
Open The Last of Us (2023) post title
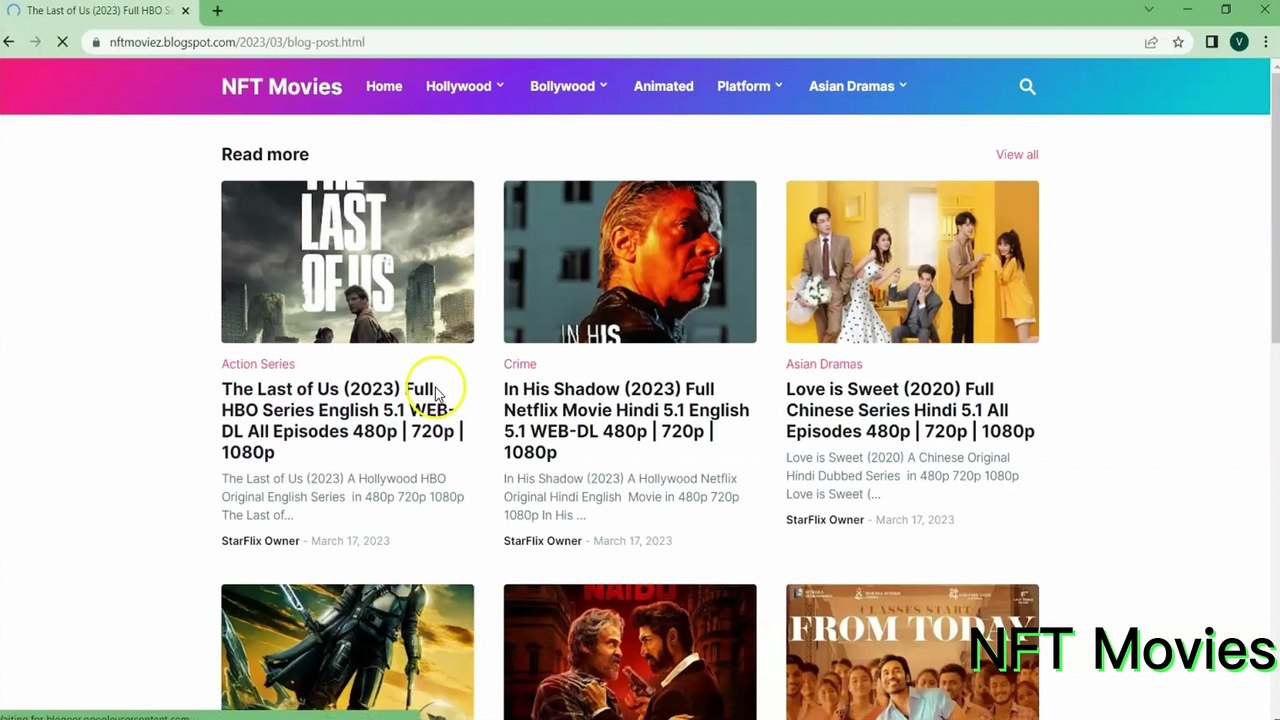(343, 420)
